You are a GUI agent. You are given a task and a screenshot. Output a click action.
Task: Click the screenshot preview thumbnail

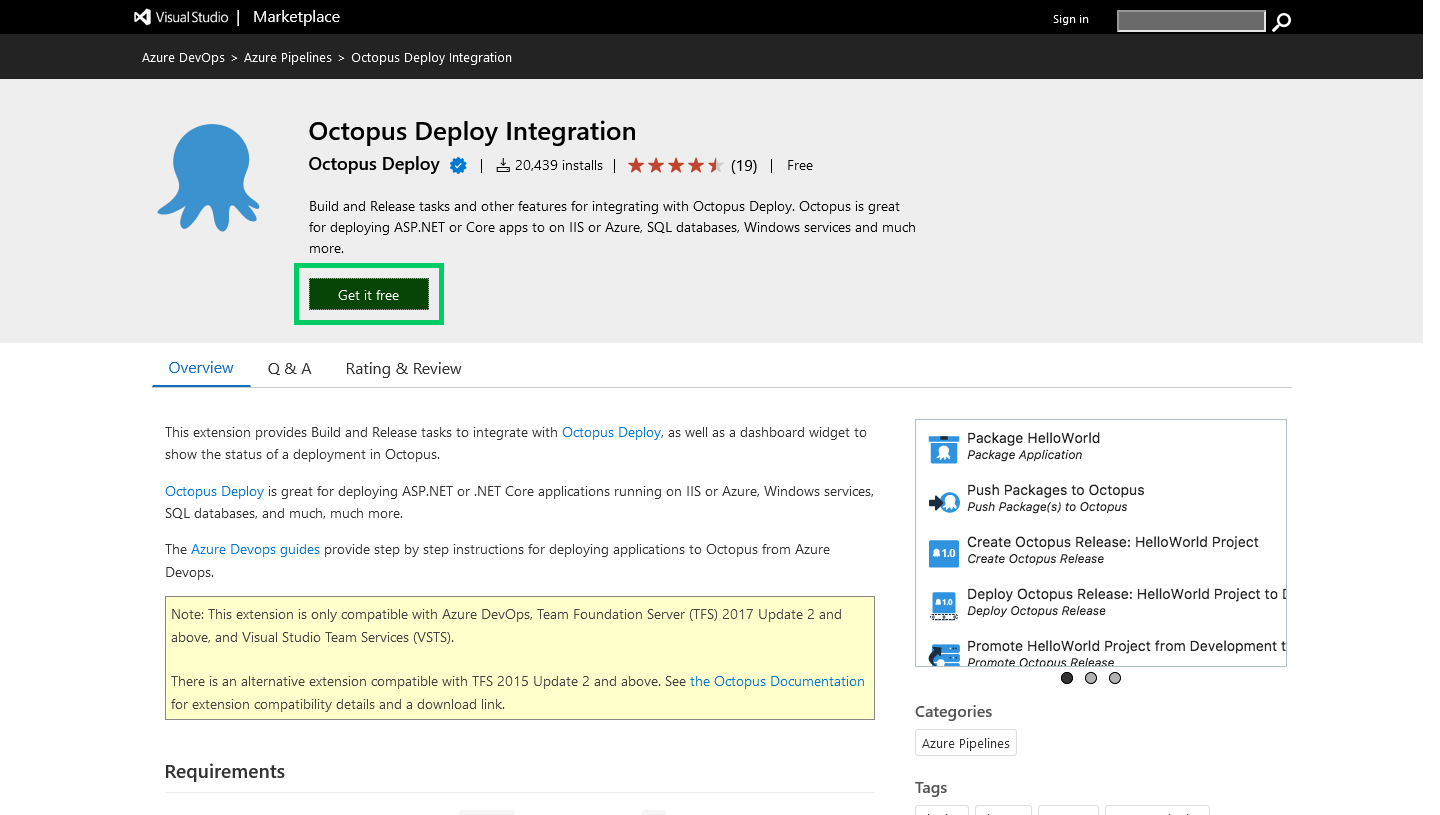coord(1101,543)
